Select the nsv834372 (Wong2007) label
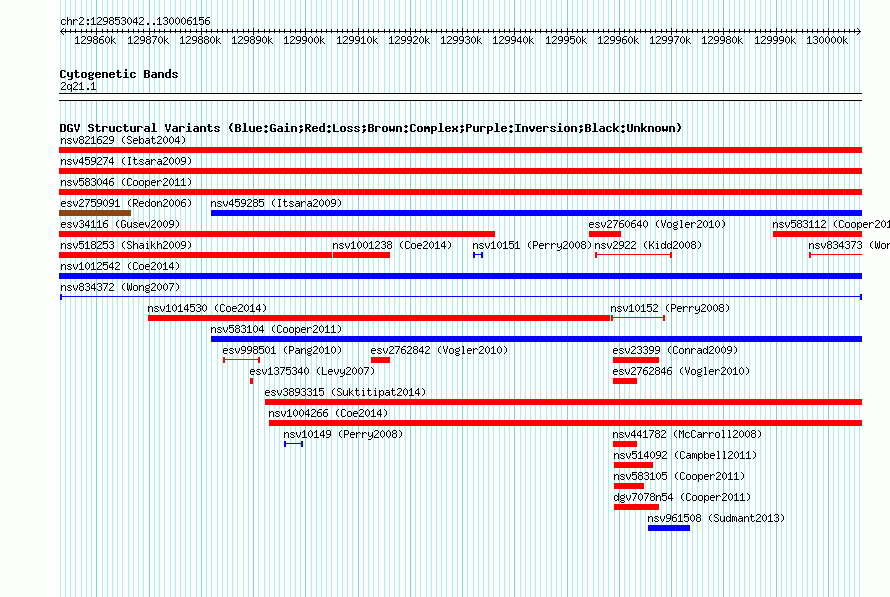The height and width of the screenshot is (597, 890). click(x=120, y=287)
